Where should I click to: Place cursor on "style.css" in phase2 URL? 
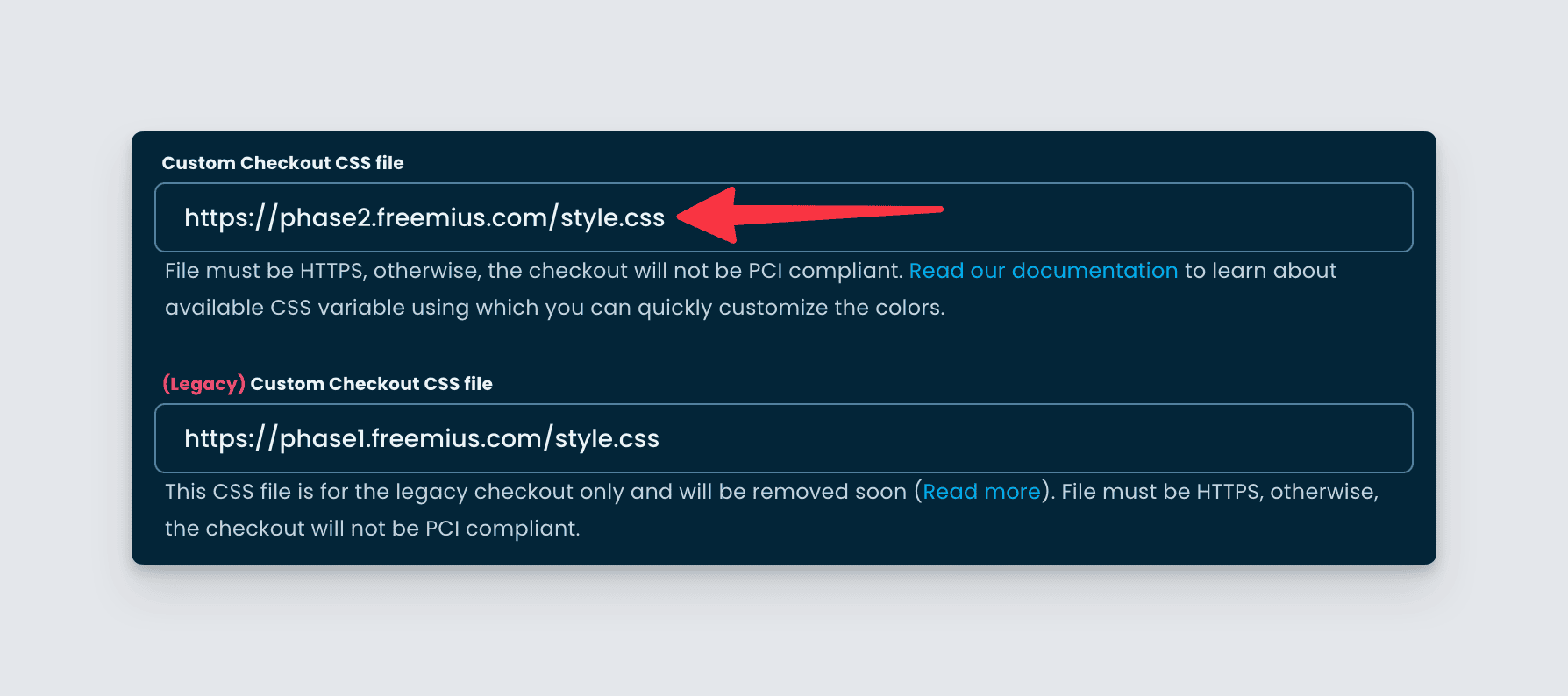612,217
